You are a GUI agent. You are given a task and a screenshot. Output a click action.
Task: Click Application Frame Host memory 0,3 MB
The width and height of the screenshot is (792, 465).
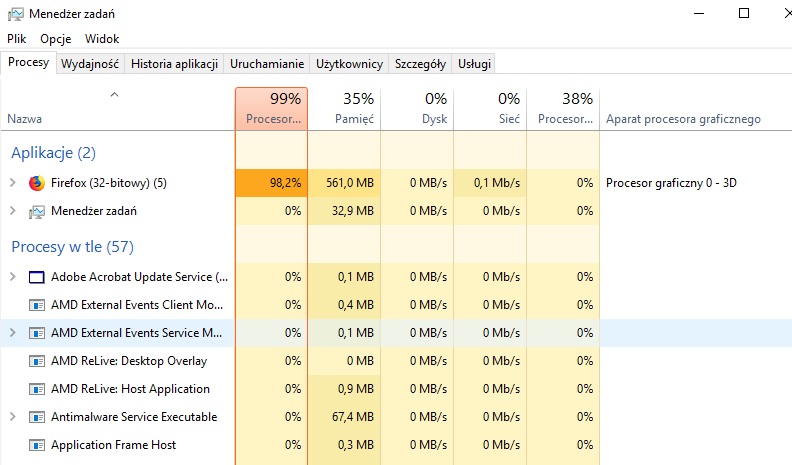[344, 445]
